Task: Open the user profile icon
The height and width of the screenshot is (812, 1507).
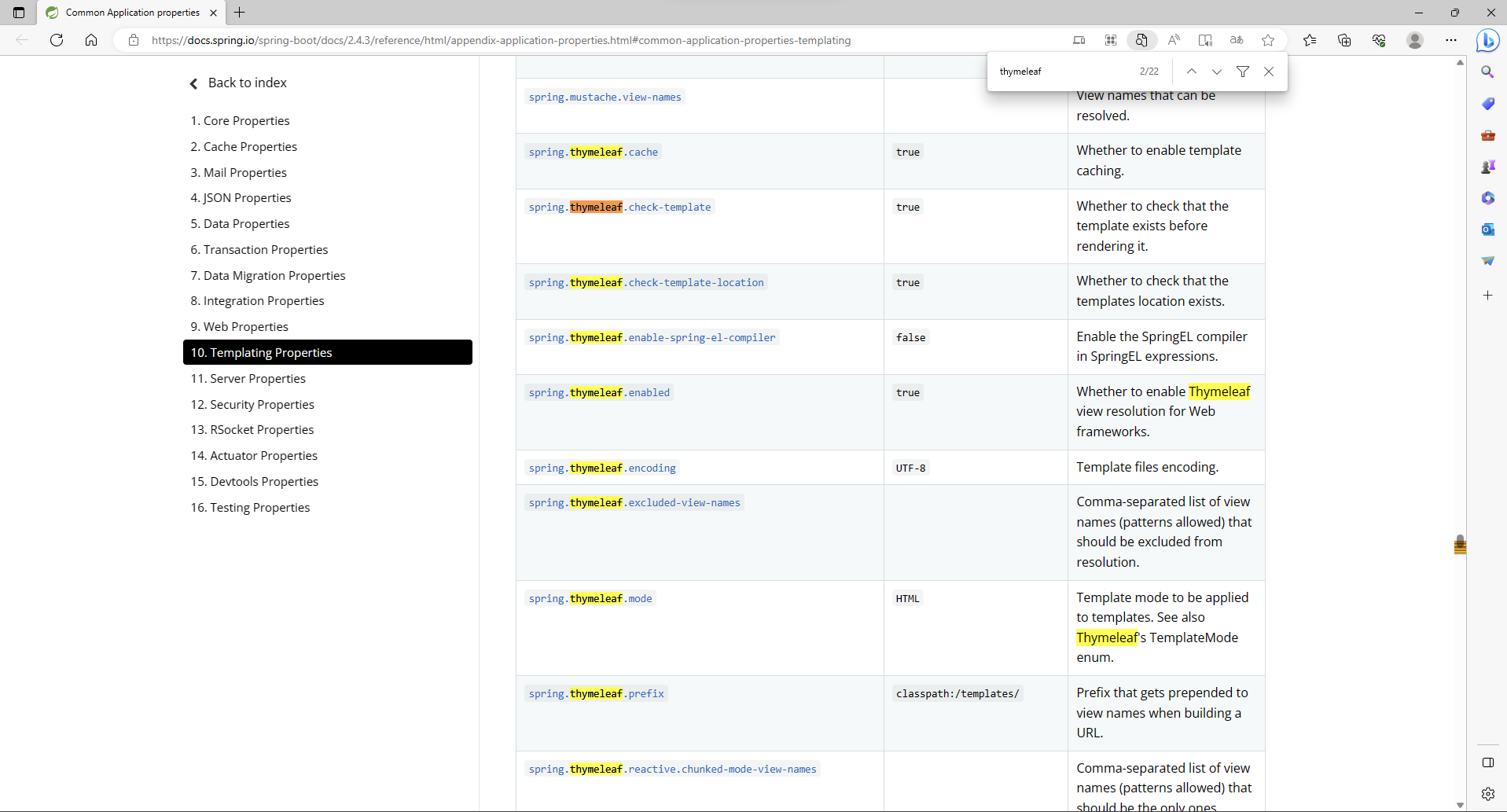Action: point(1415,40)
